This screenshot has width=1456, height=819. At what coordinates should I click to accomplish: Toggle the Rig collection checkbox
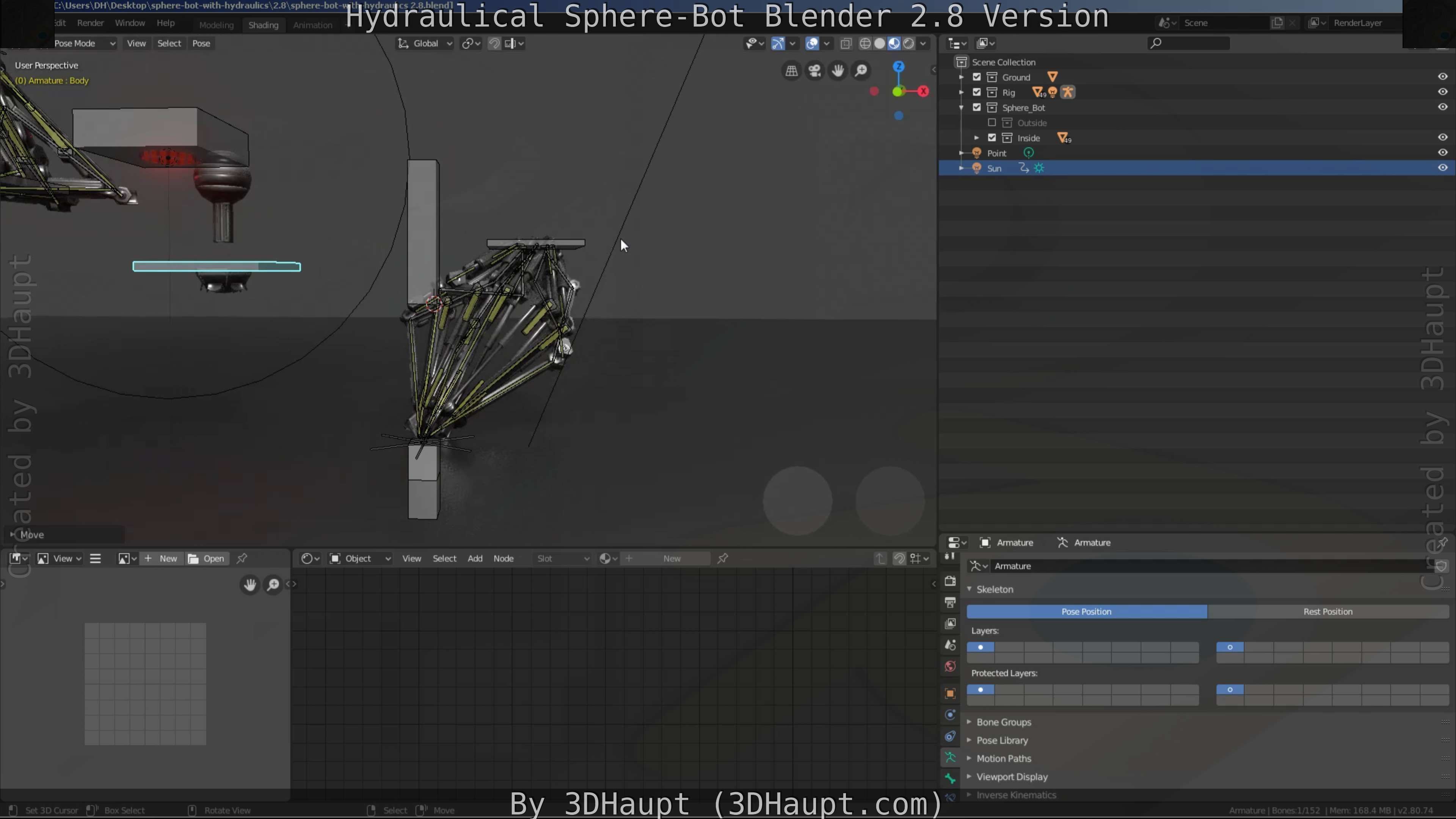point(977,92)
